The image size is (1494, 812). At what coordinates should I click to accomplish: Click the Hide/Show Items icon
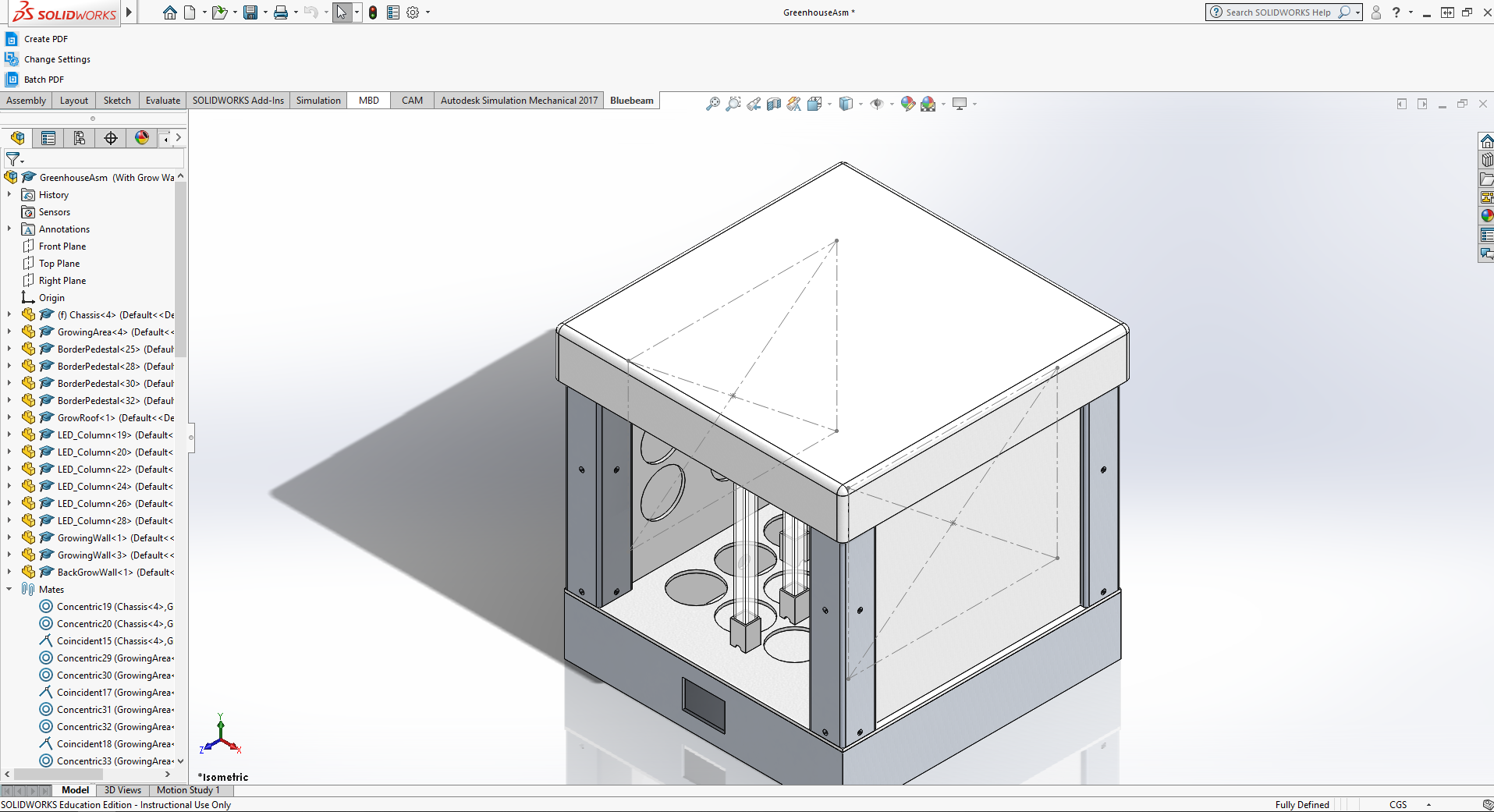coord(877,104)
